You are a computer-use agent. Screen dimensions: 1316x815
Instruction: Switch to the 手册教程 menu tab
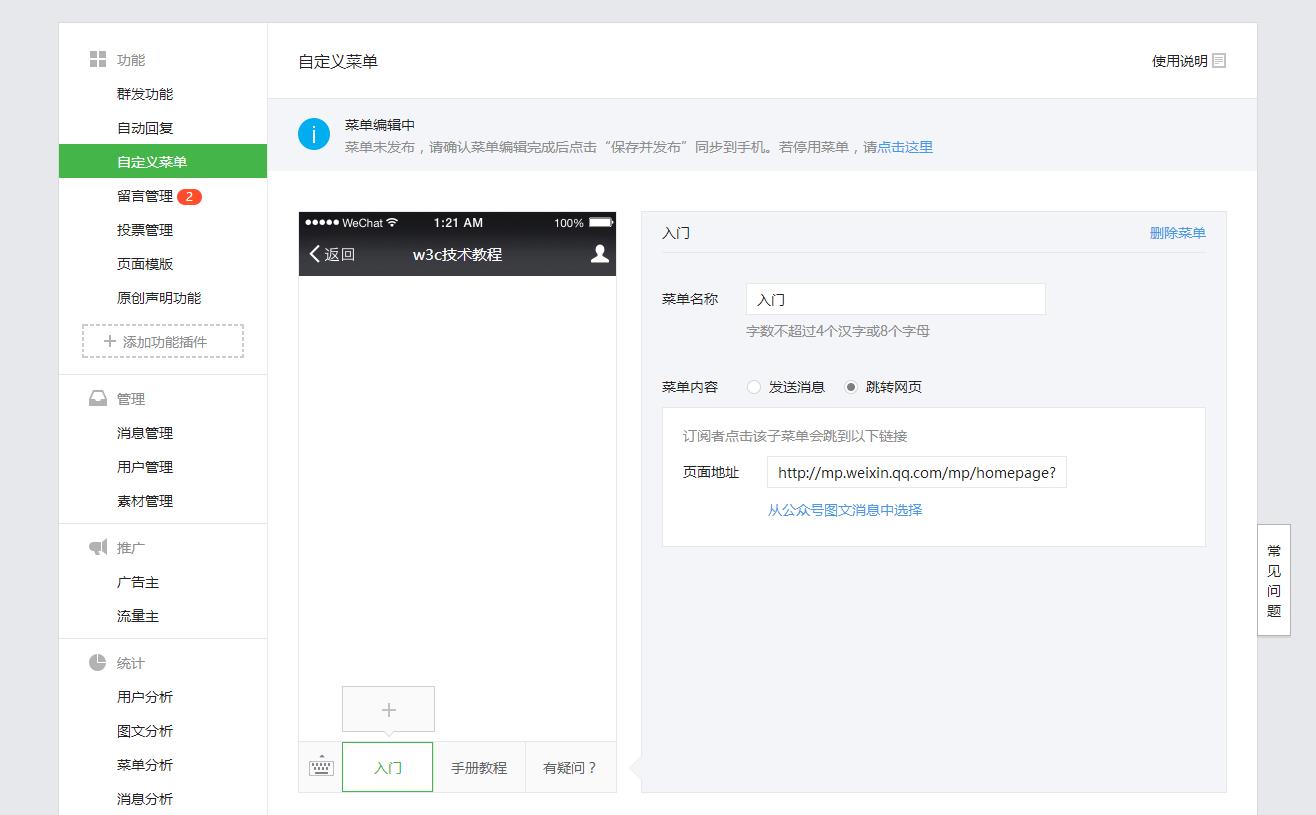[479, 766]
